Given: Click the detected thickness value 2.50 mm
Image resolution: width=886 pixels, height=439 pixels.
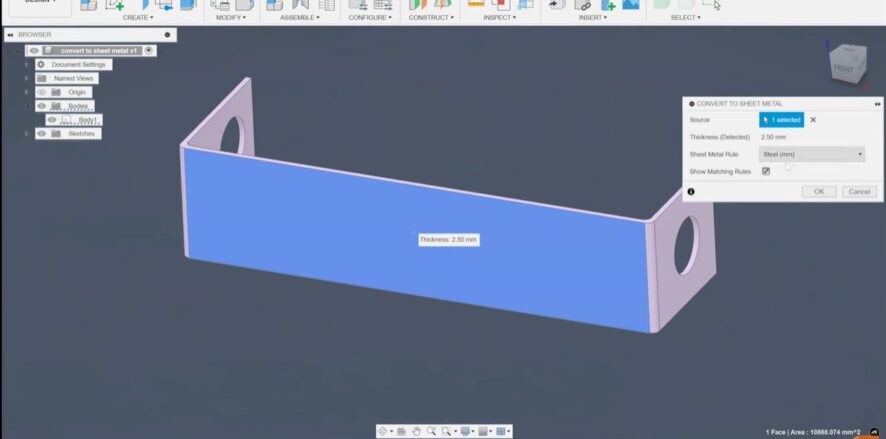Looking at the screenshot, I should pos(774,137).
